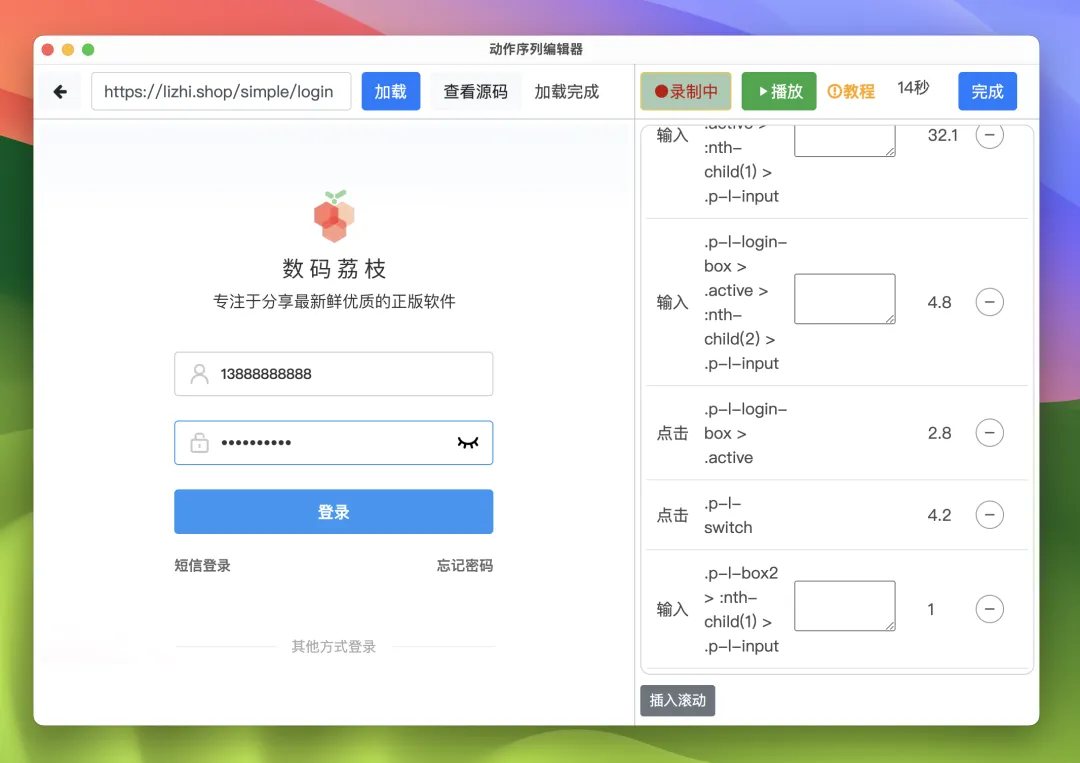Click the 4.2 duration value

(x=939, y=515)
